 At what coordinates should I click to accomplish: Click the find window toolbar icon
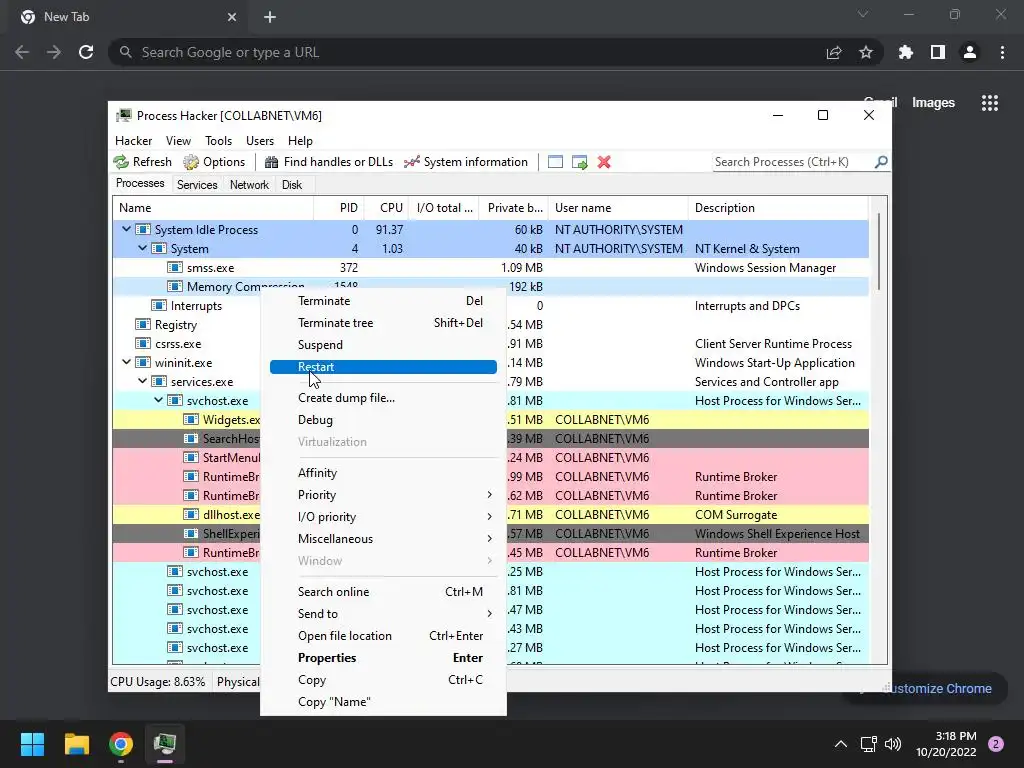click(555, 162)
